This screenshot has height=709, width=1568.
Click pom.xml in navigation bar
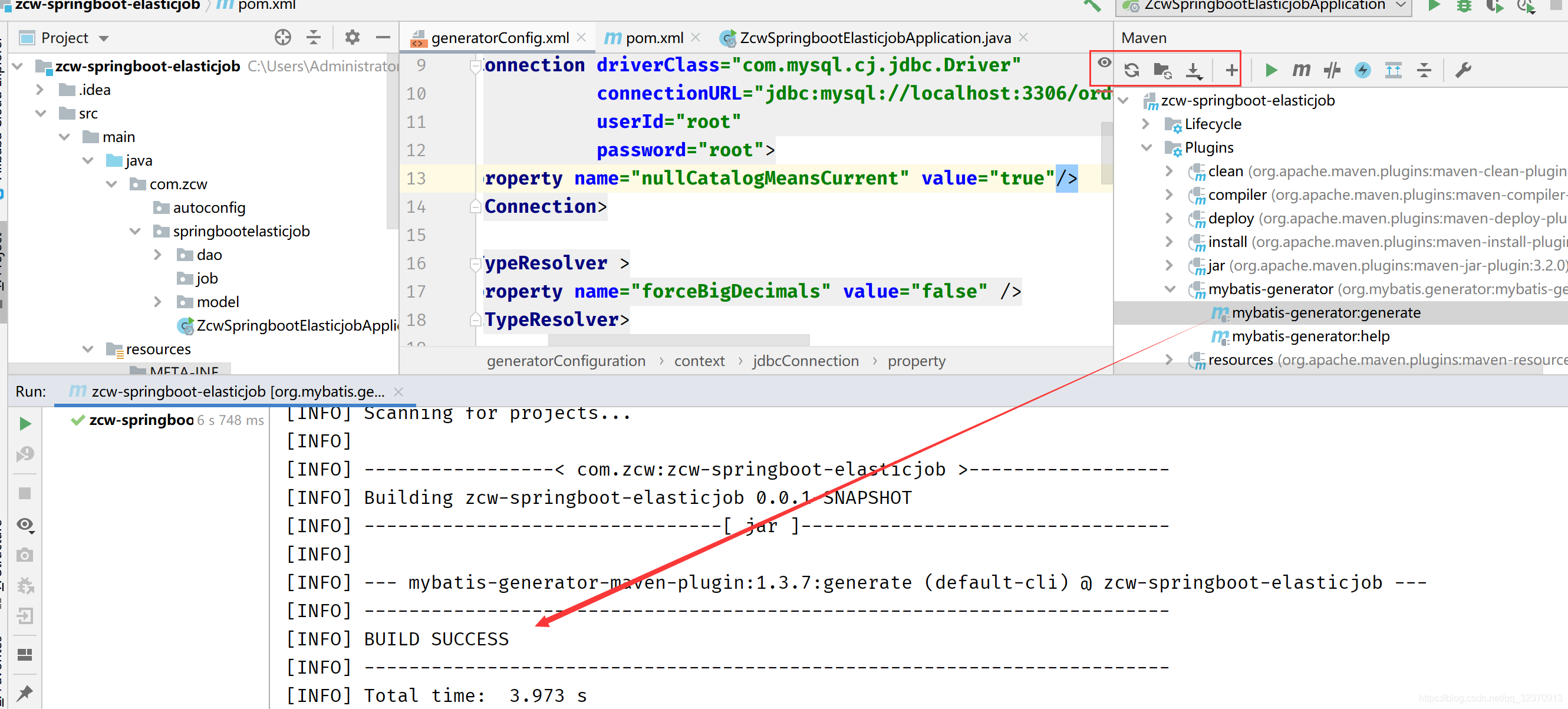[x=256, y=5]
